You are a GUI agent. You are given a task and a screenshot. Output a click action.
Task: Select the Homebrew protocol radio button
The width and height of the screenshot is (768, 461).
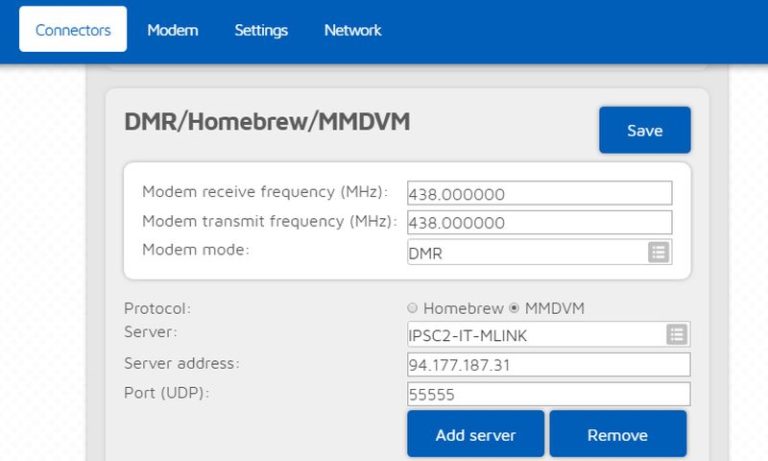pyautogui.click(x=412, y=308)
